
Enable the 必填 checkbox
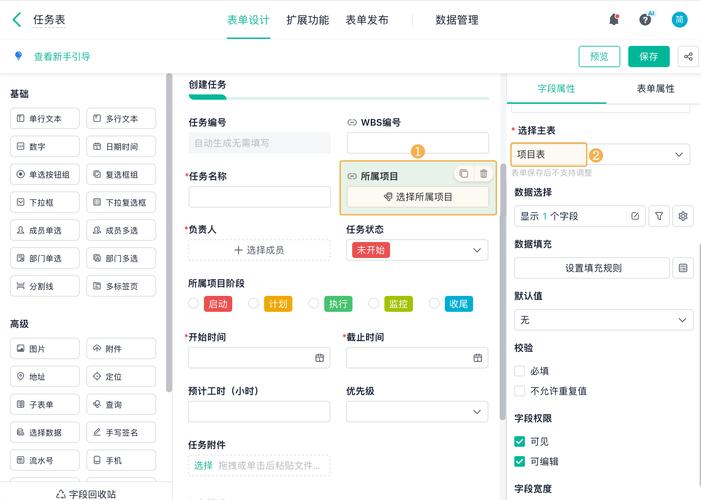point(519,371)
